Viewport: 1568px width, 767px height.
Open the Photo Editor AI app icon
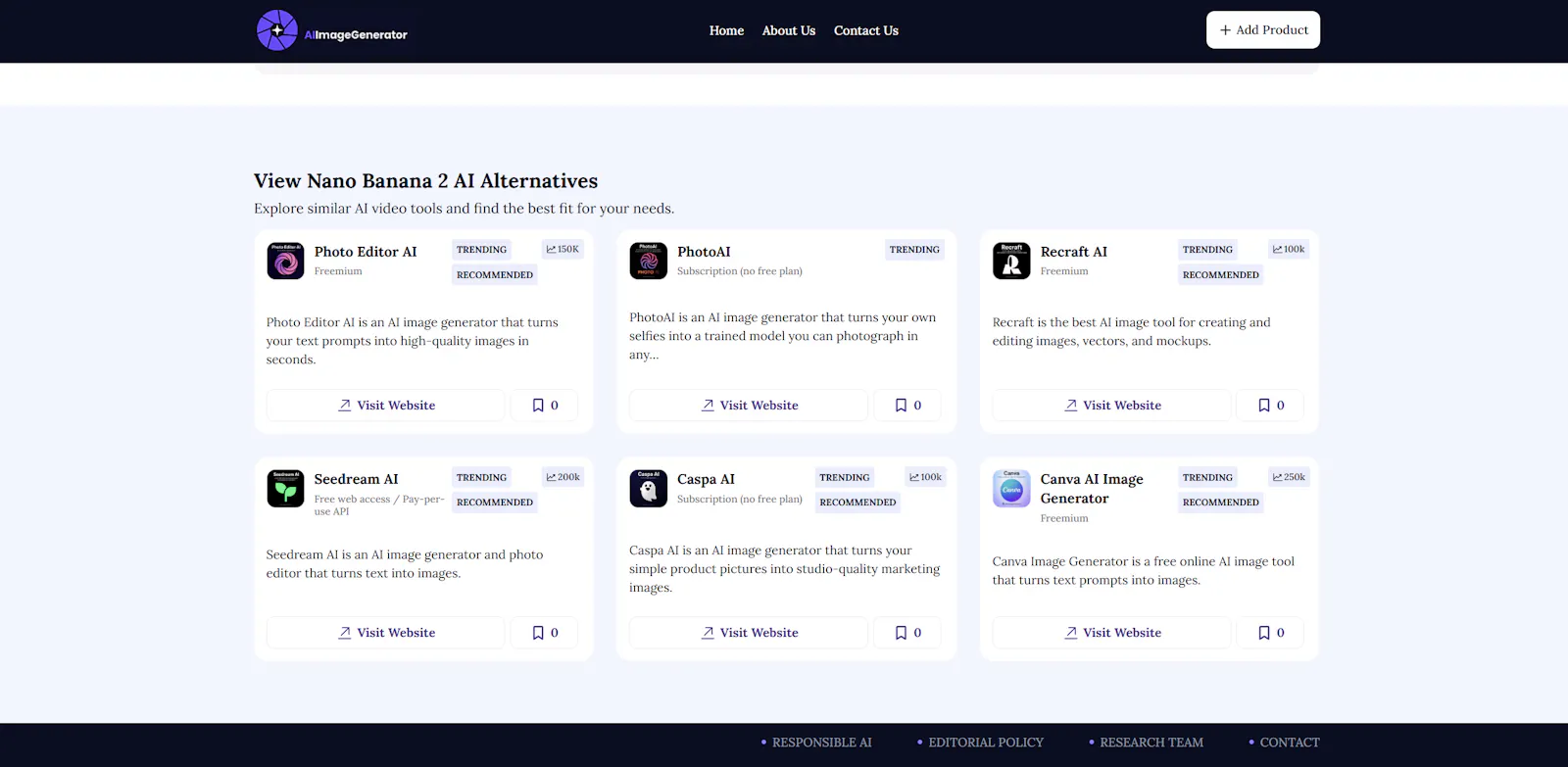[x=285, y=262]
